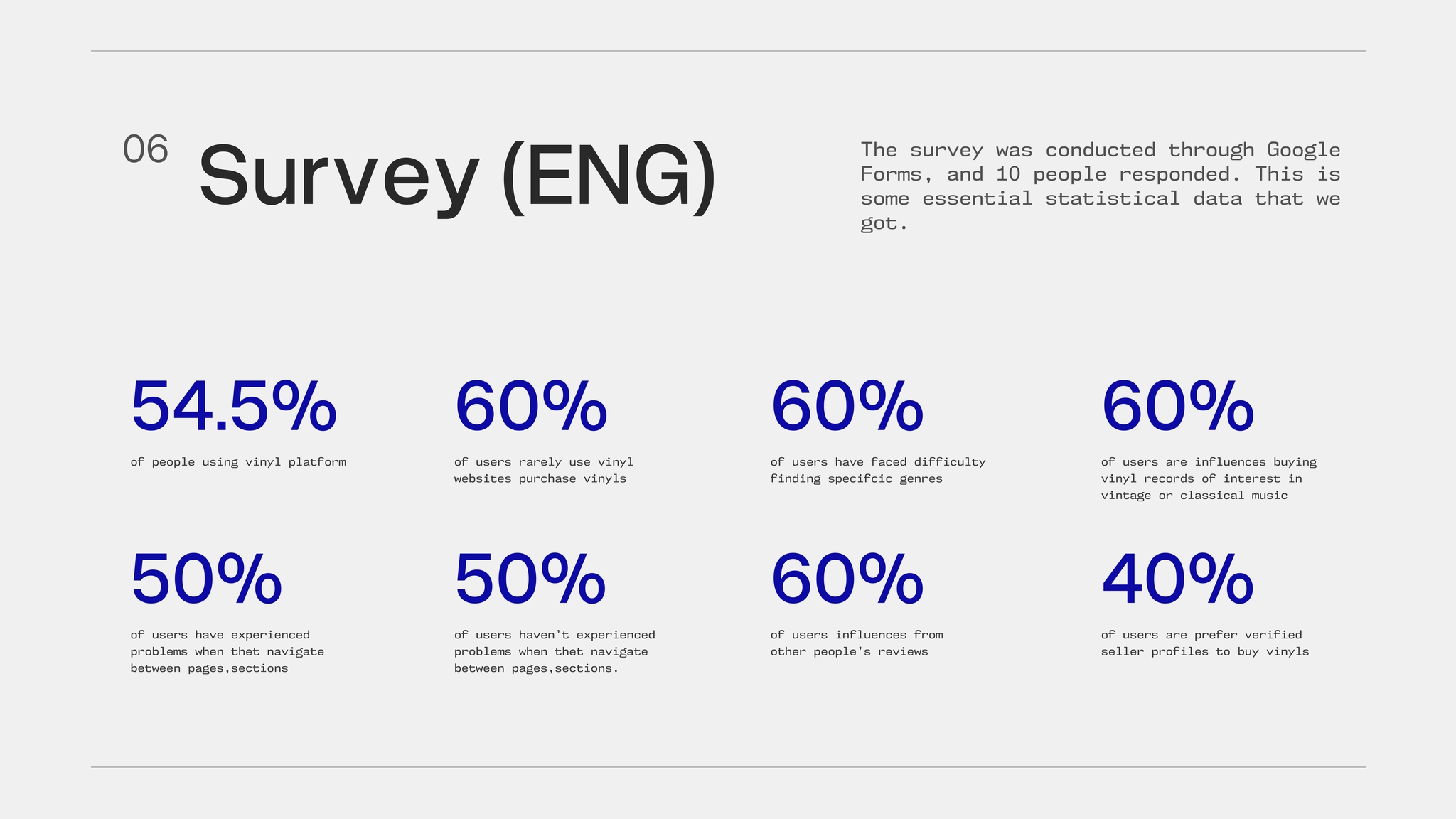1456x819 pixels.
Task: Click the "faced difficulty finding specific genres" caption
Action: [x=877, y=471]
